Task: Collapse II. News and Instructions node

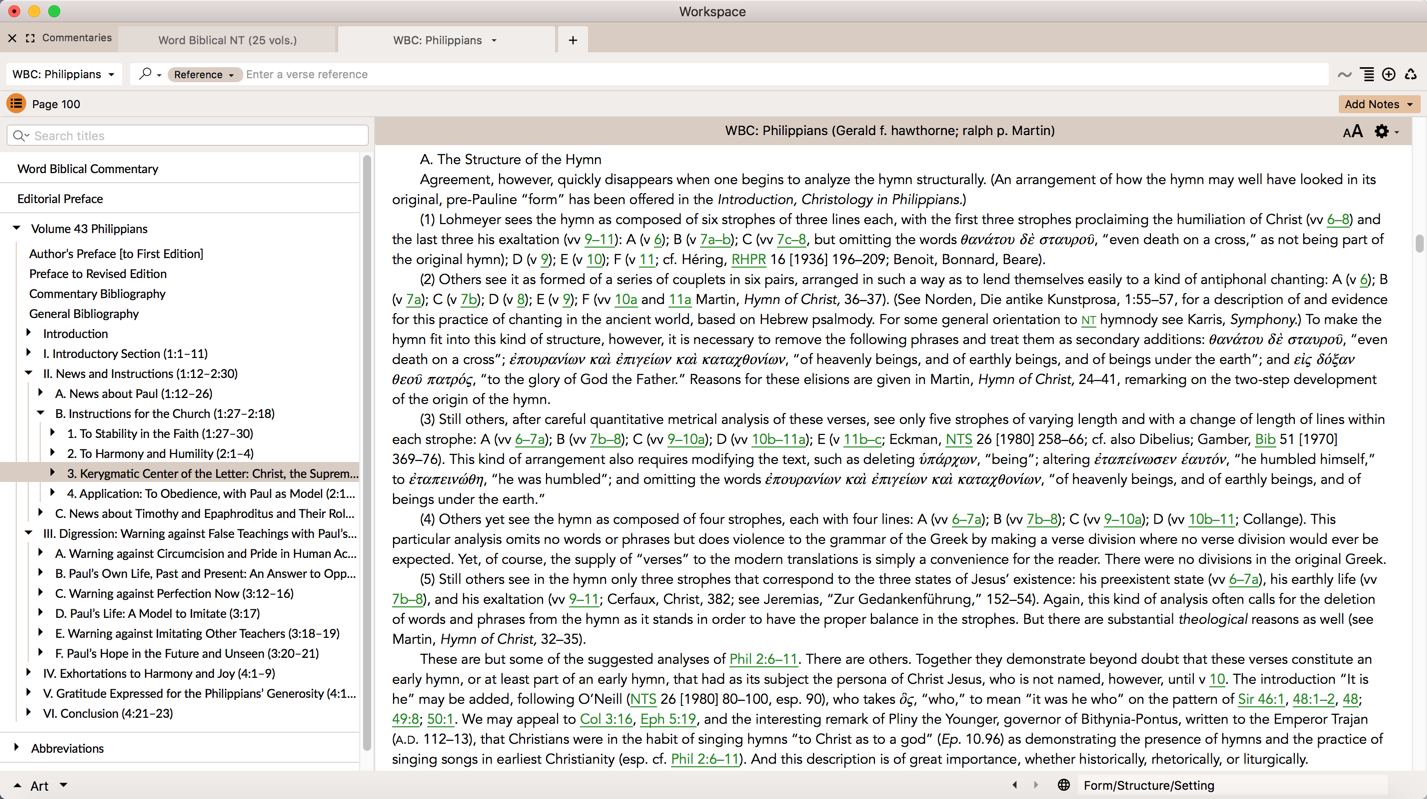Action: click(x=29, y=373)
